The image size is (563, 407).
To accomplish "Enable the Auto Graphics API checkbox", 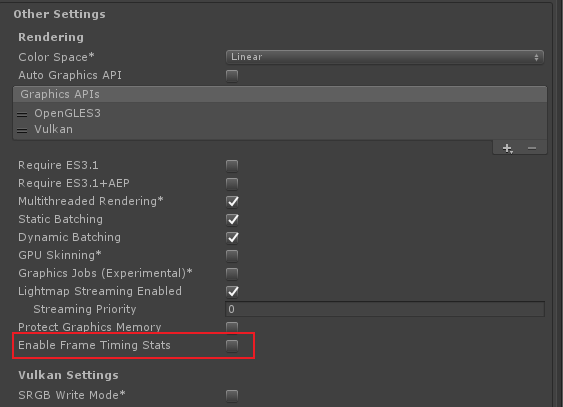I will point(232,76).
